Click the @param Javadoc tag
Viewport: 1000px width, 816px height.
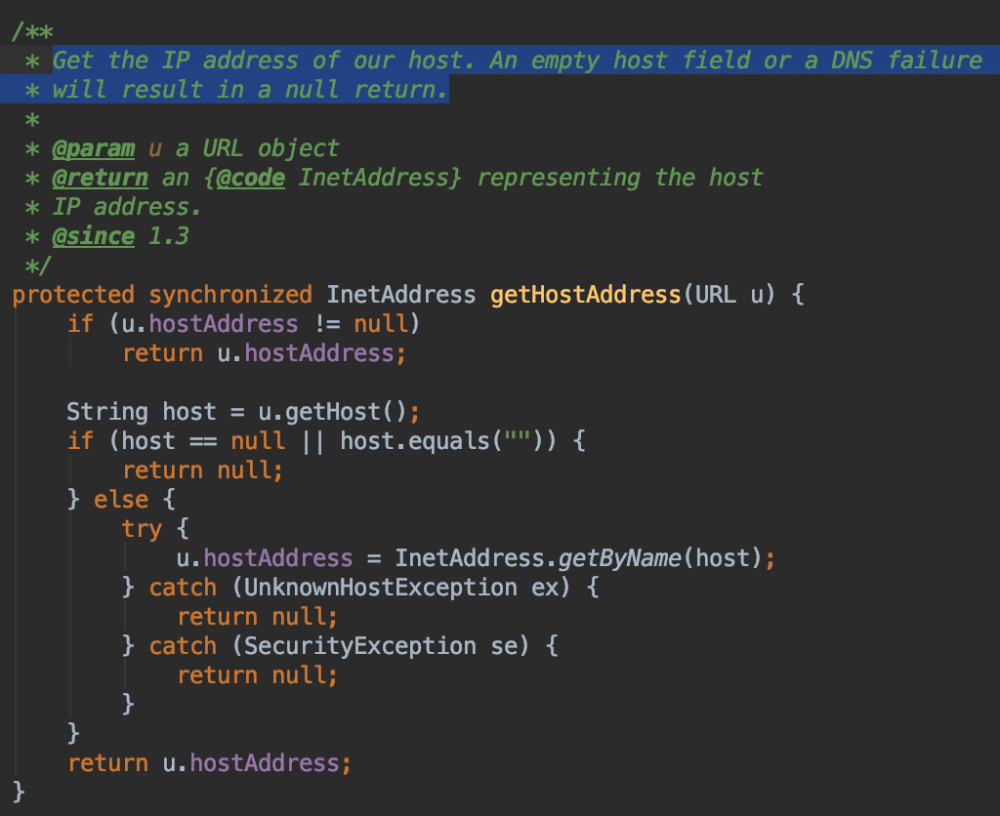[x=93, y=149]
